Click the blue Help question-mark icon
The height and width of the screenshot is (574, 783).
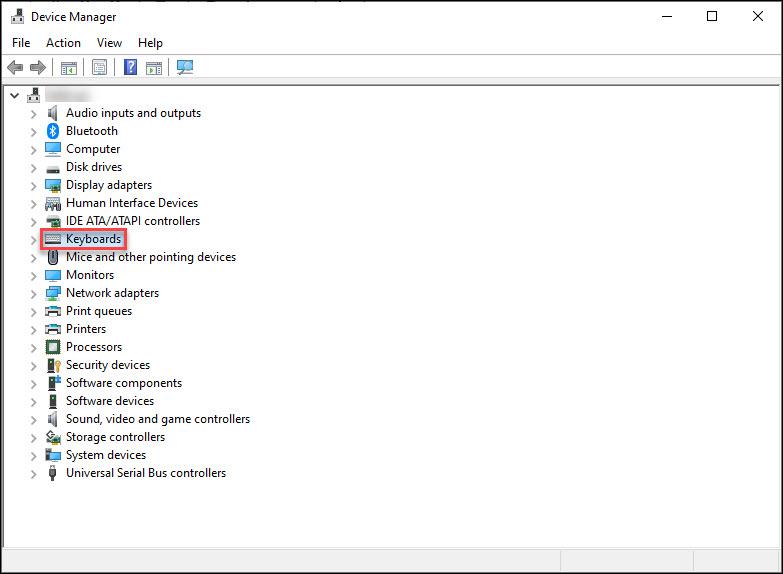(130, 66)
